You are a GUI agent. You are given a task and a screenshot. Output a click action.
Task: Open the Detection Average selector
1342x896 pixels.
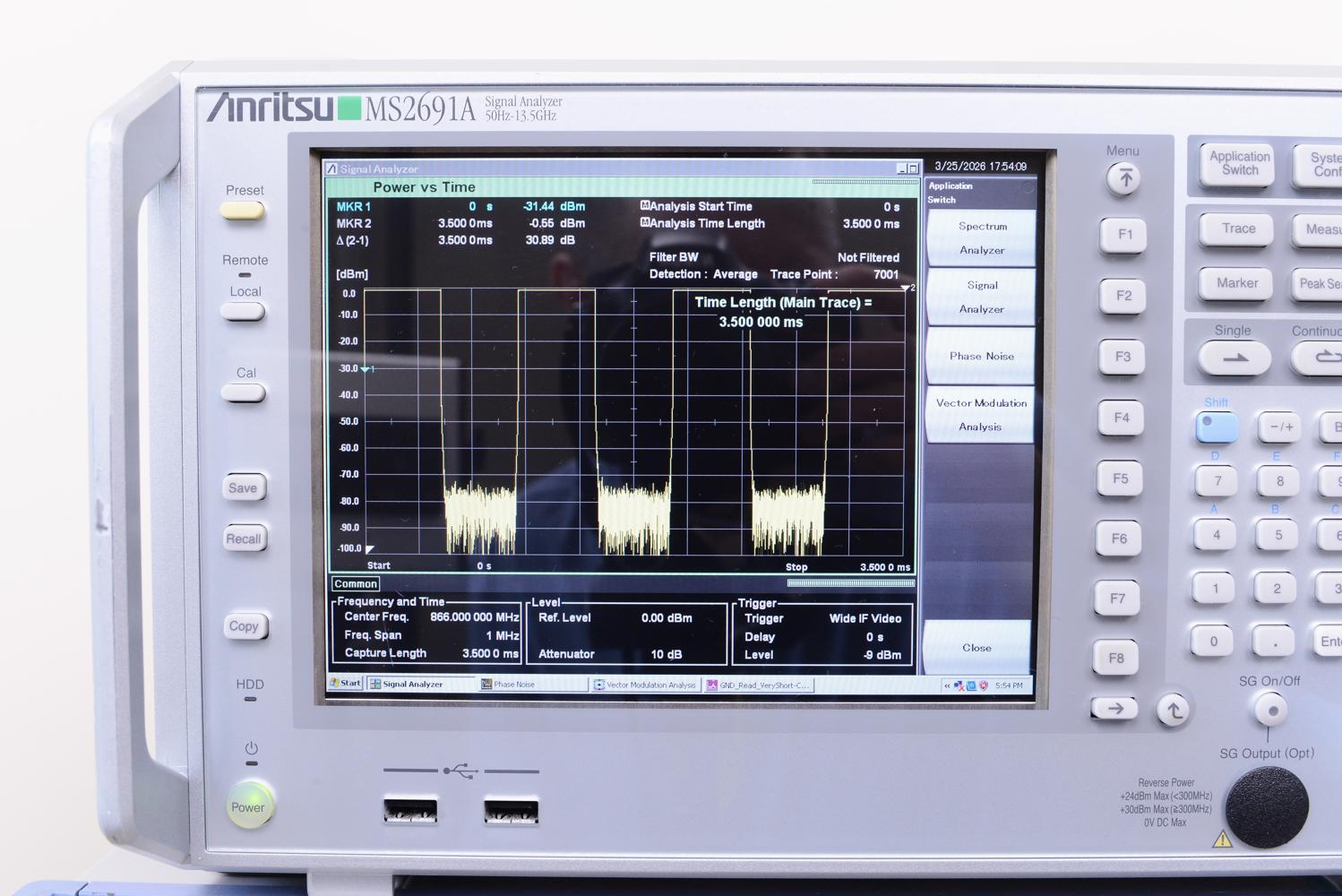pos(734,274)
